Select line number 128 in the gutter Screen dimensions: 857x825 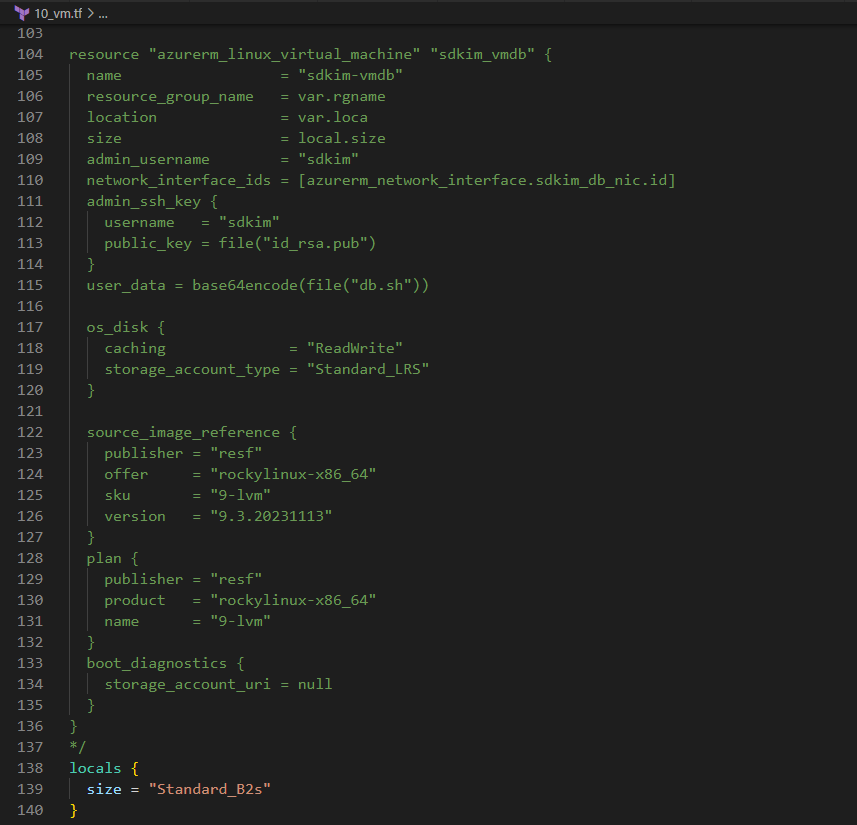pos(30,558)
